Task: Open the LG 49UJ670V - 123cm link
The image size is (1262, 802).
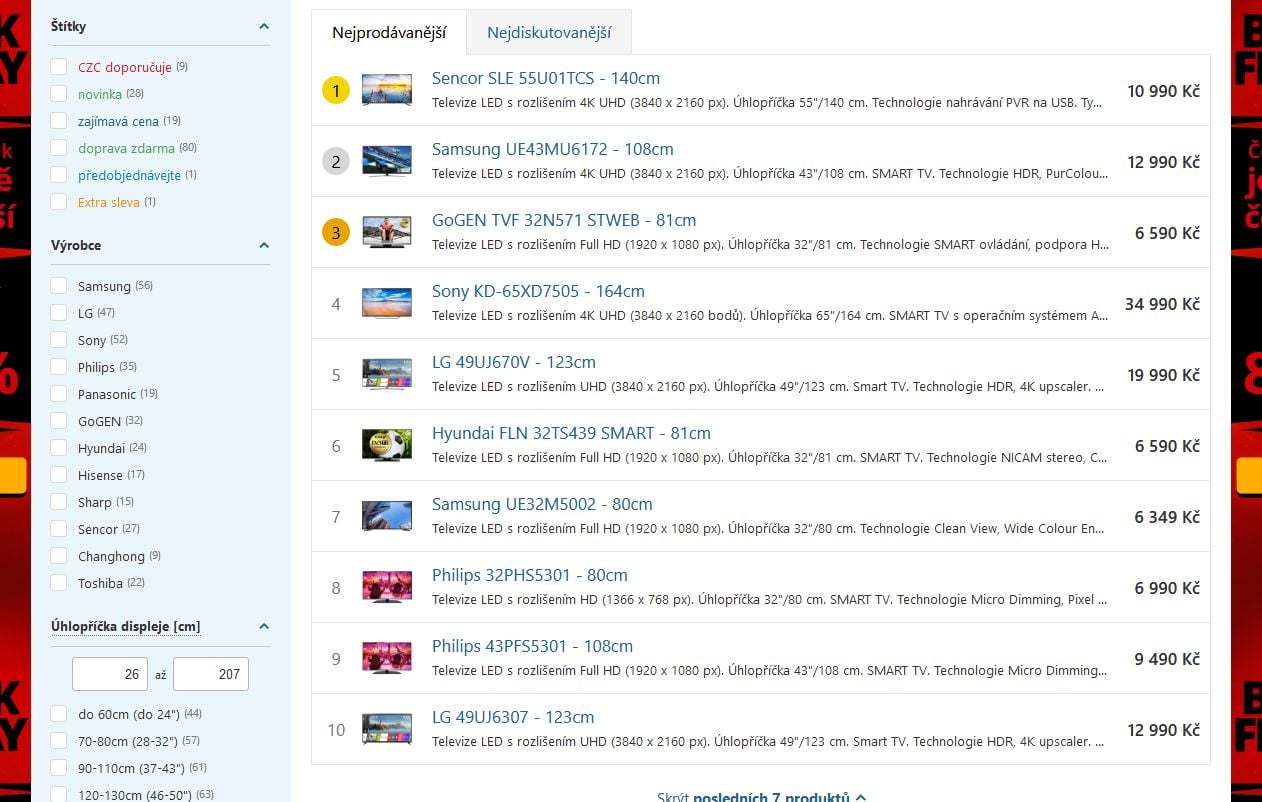Action: [513, 362]
